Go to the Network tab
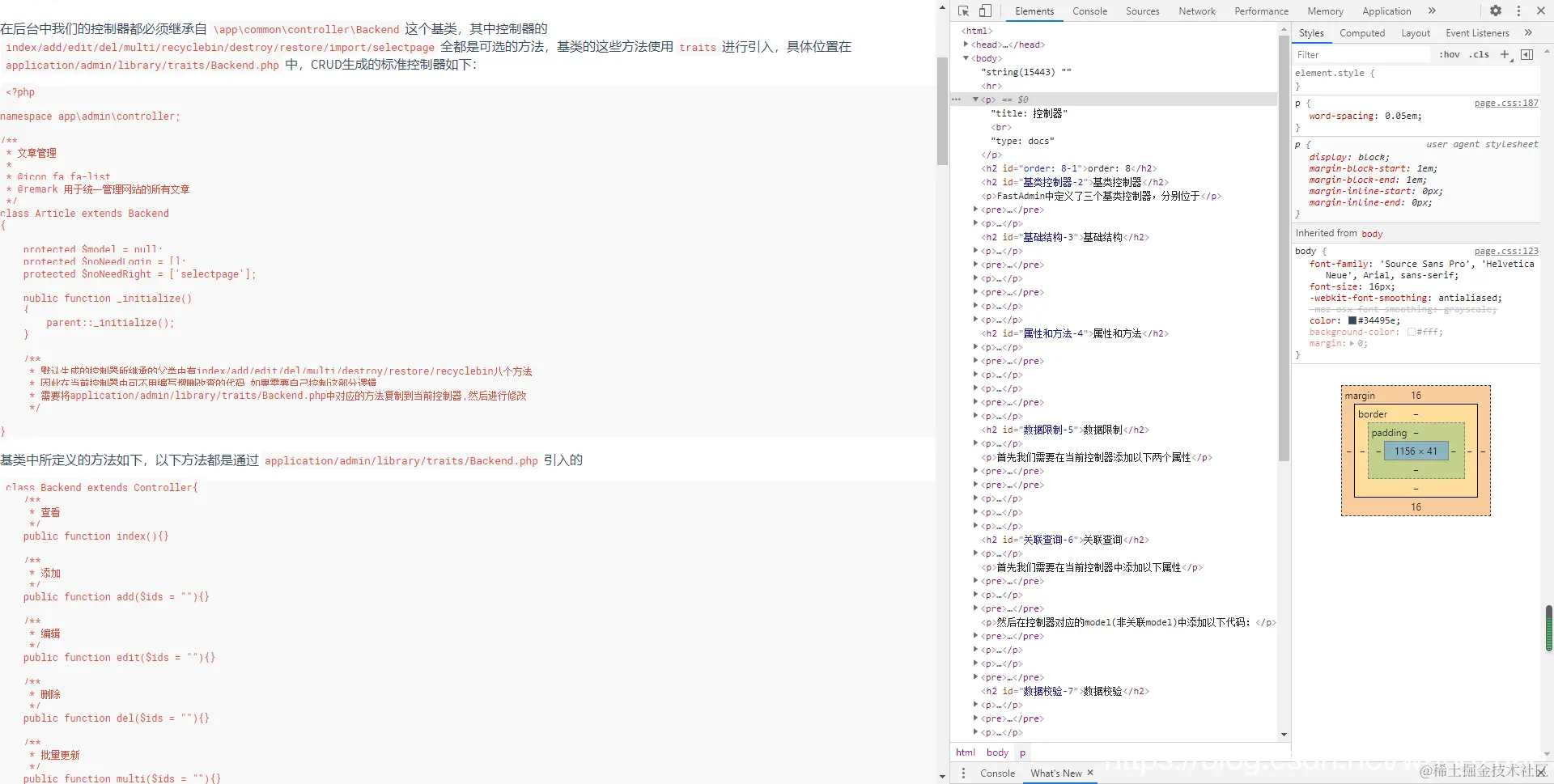The height and width of the screenshot is (784, 1554). [x=1196, y=11]
